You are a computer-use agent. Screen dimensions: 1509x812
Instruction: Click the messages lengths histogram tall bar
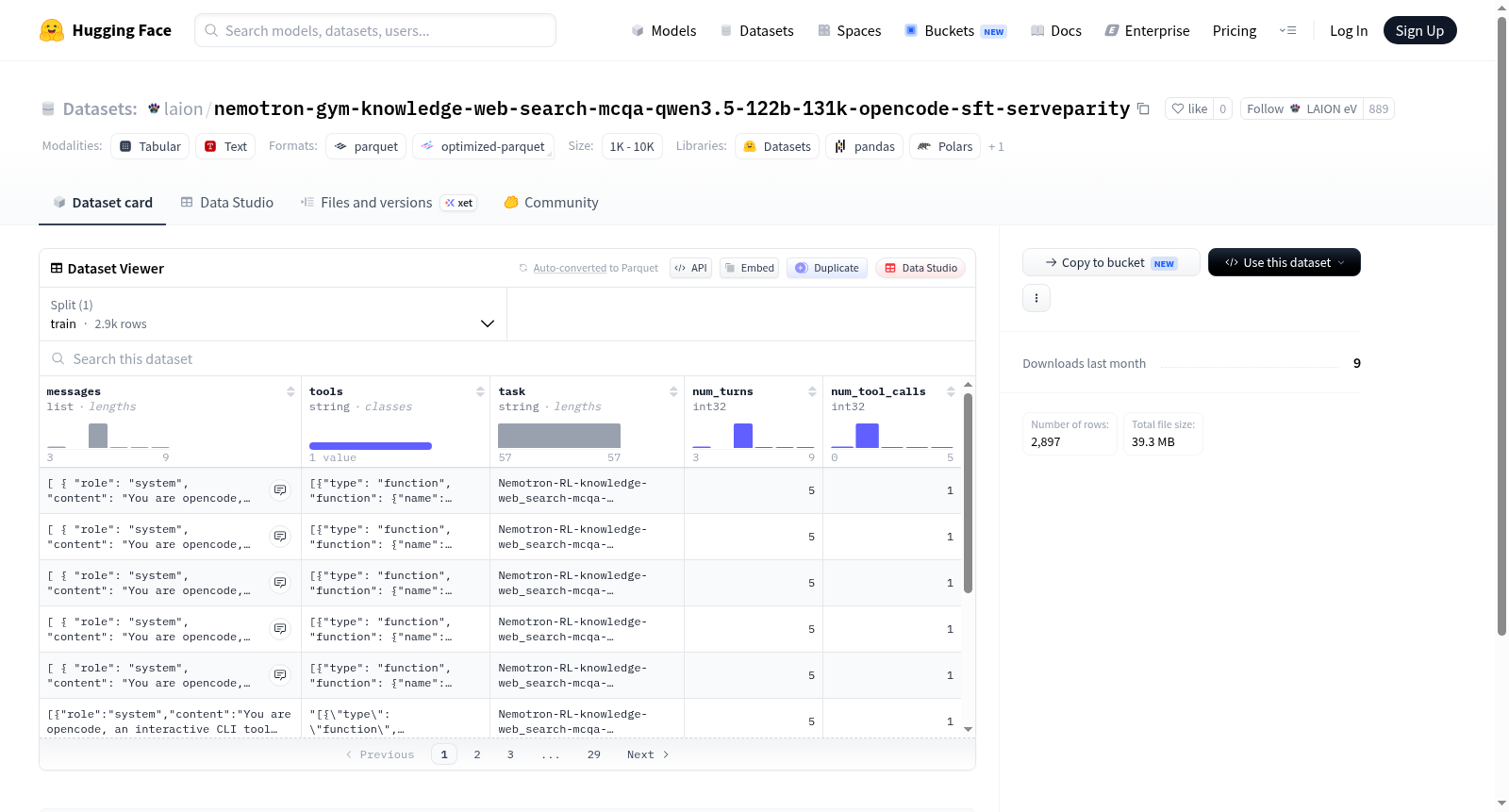pos(98,435)
